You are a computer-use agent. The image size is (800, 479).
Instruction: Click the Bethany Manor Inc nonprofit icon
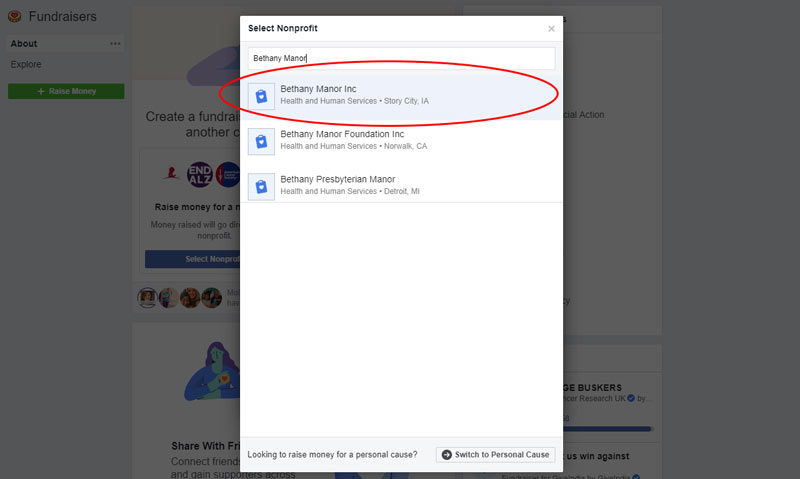click(x=261, y=96)
